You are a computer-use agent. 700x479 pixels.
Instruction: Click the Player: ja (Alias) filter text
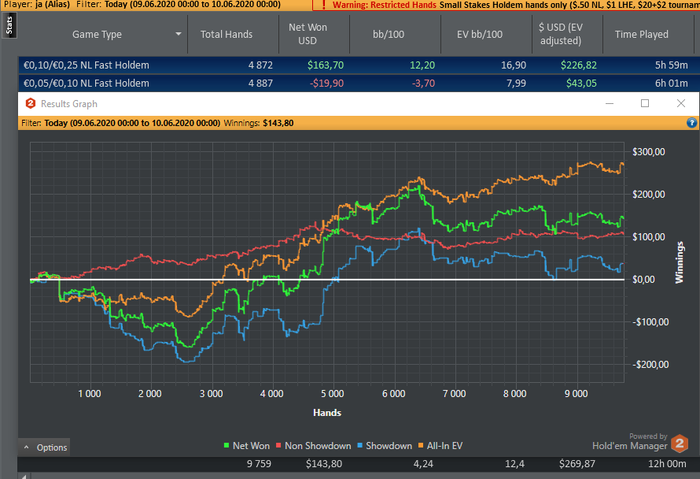(x=37, y=5)
